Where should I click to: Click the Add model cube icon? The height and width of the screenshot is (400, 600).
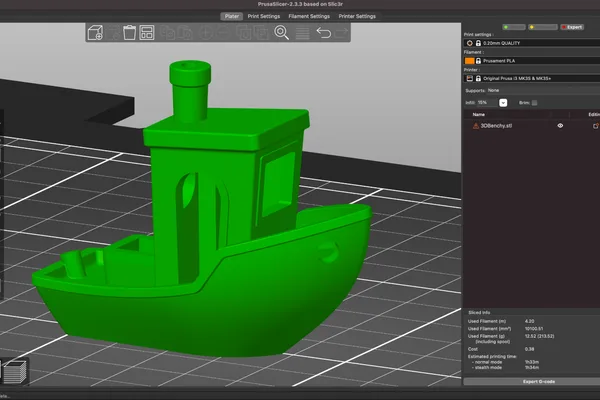[x=95, y=33]
